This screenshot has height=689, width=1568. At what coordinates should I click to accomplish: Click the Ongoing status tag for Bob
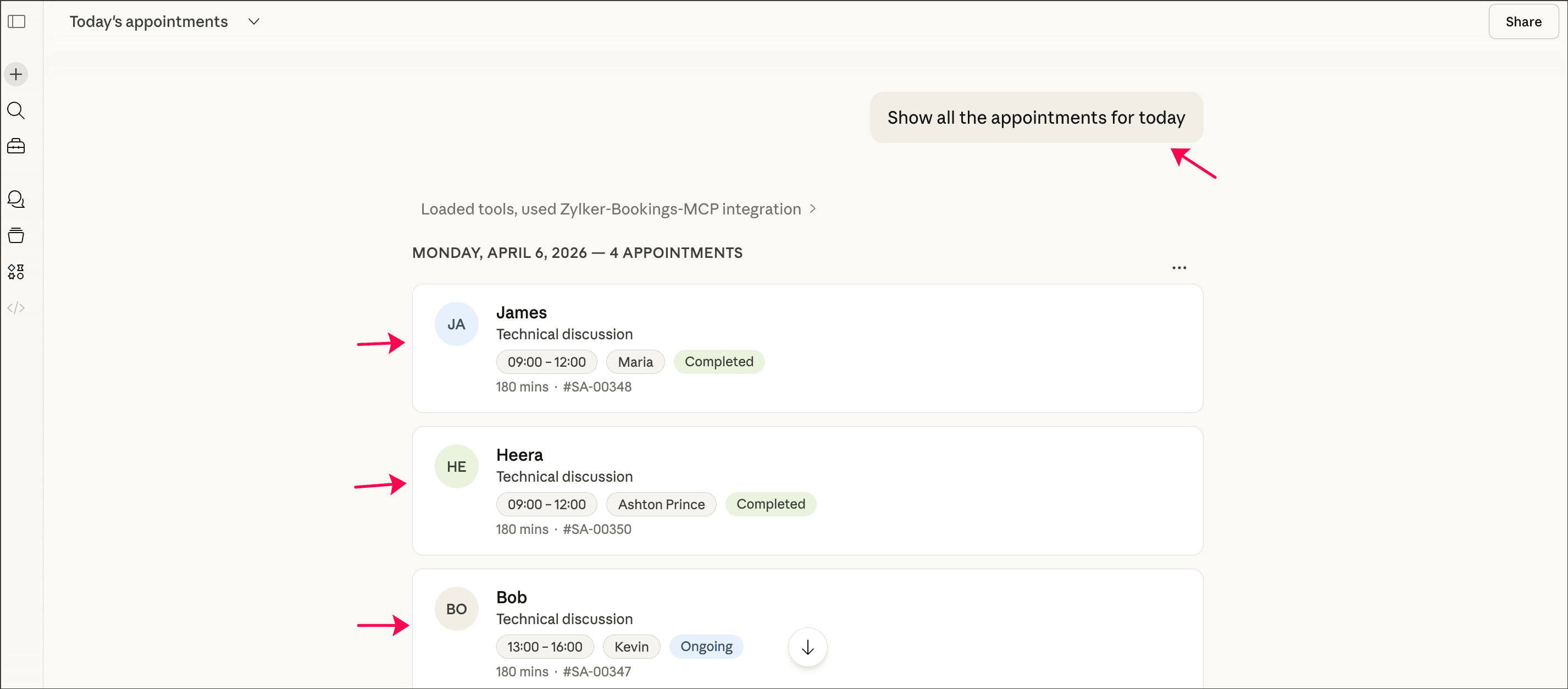point(706,646)
